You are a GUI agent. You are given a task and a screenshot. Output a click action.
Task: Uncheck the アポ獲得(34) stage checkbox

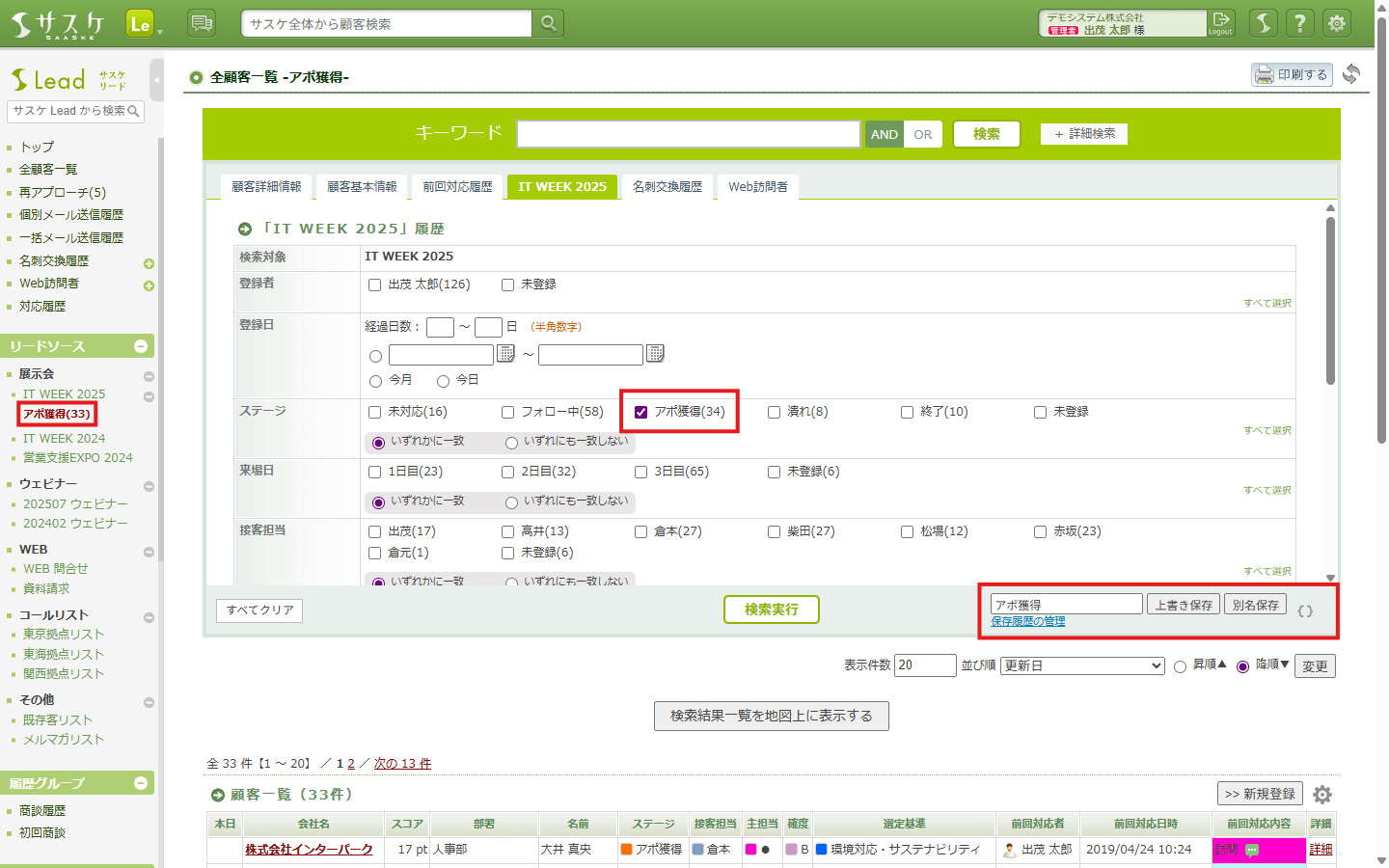click(641, 412)
